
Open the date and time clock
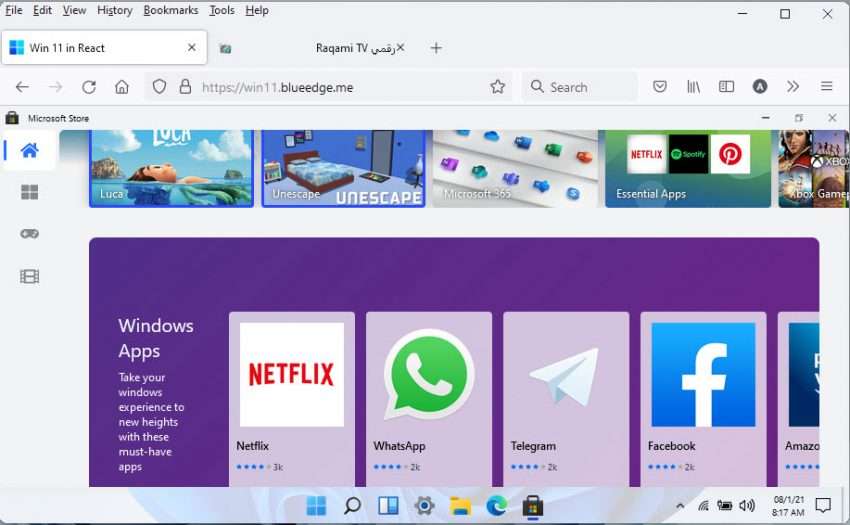click(789, 506)
